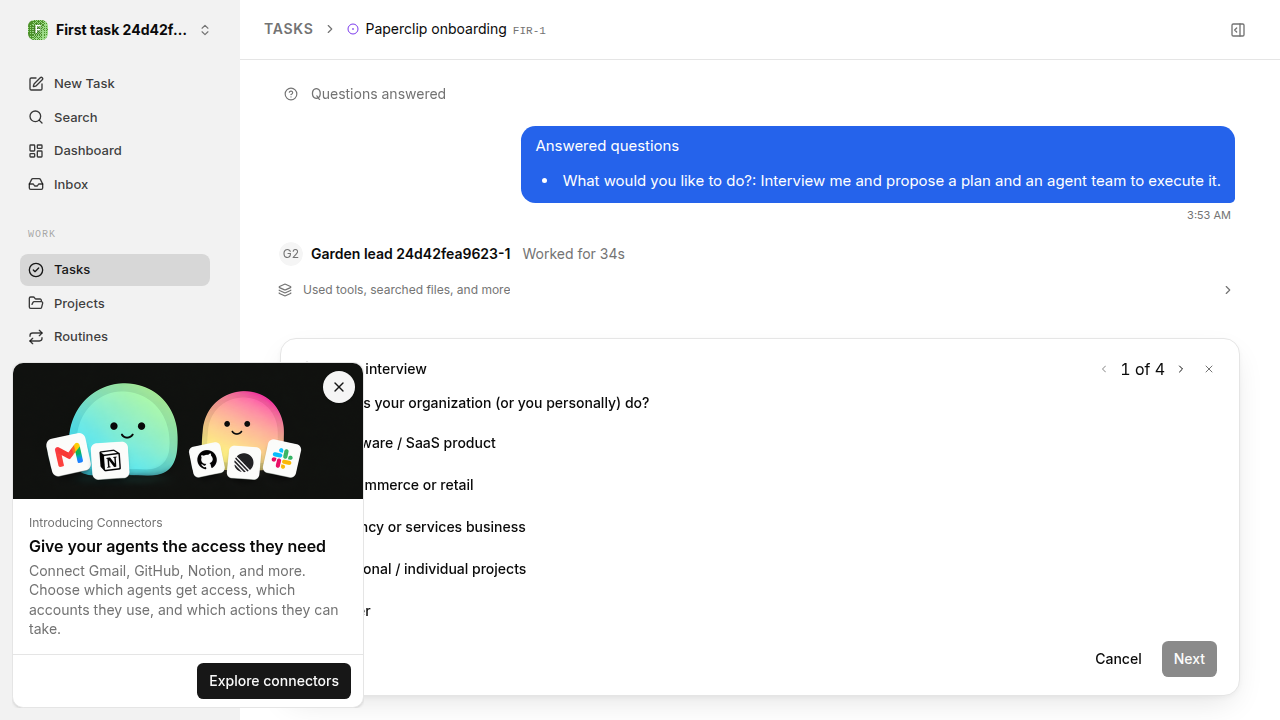This screenshot has width=1280, height=720.
Task: Open the Dashboard grid icon
Action: pos(36,151)
